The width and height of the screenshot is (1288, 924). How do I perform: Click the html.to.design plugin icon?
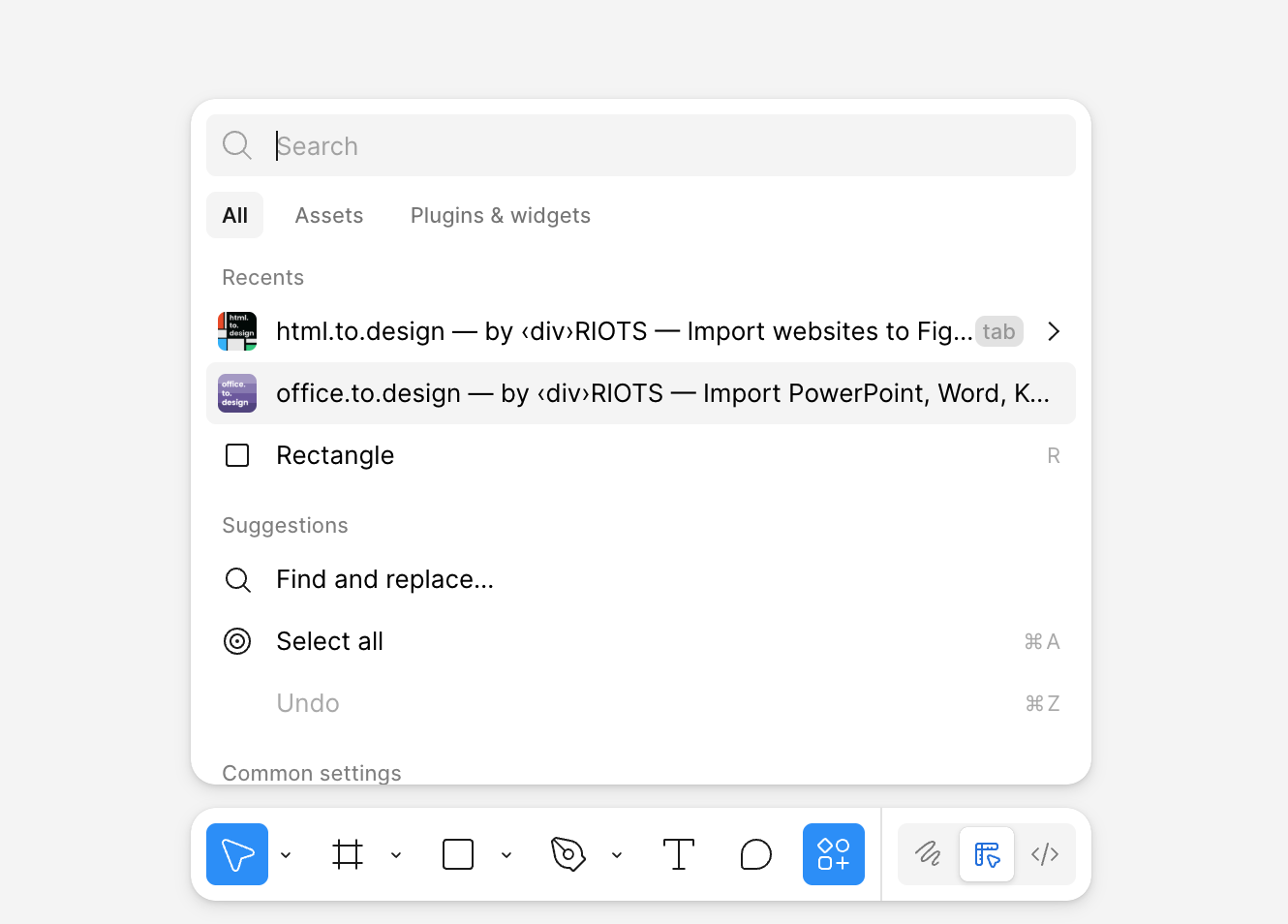[237, 331]
